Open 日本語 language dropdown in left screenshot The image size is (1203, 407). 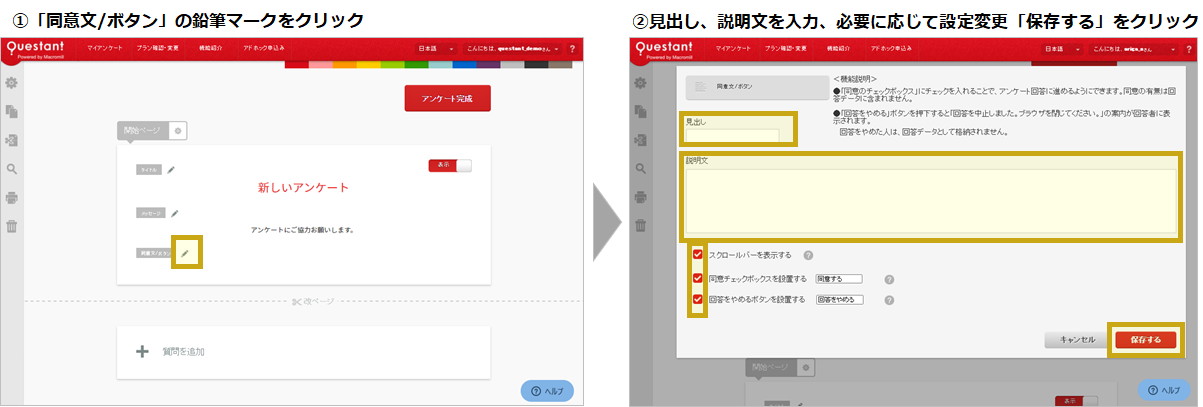click(437, 48)
